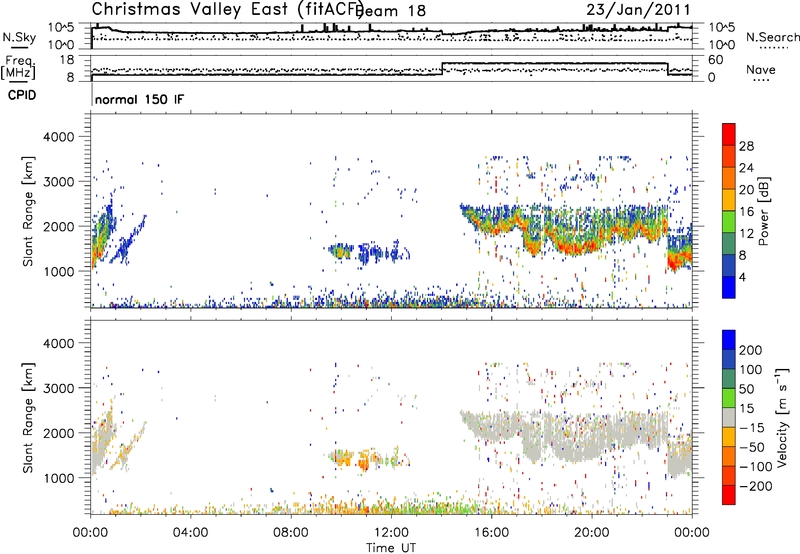Click the power colorbar value 28
Image resolution: width=800 pixels, height=554 pixels.
[746, 146]
